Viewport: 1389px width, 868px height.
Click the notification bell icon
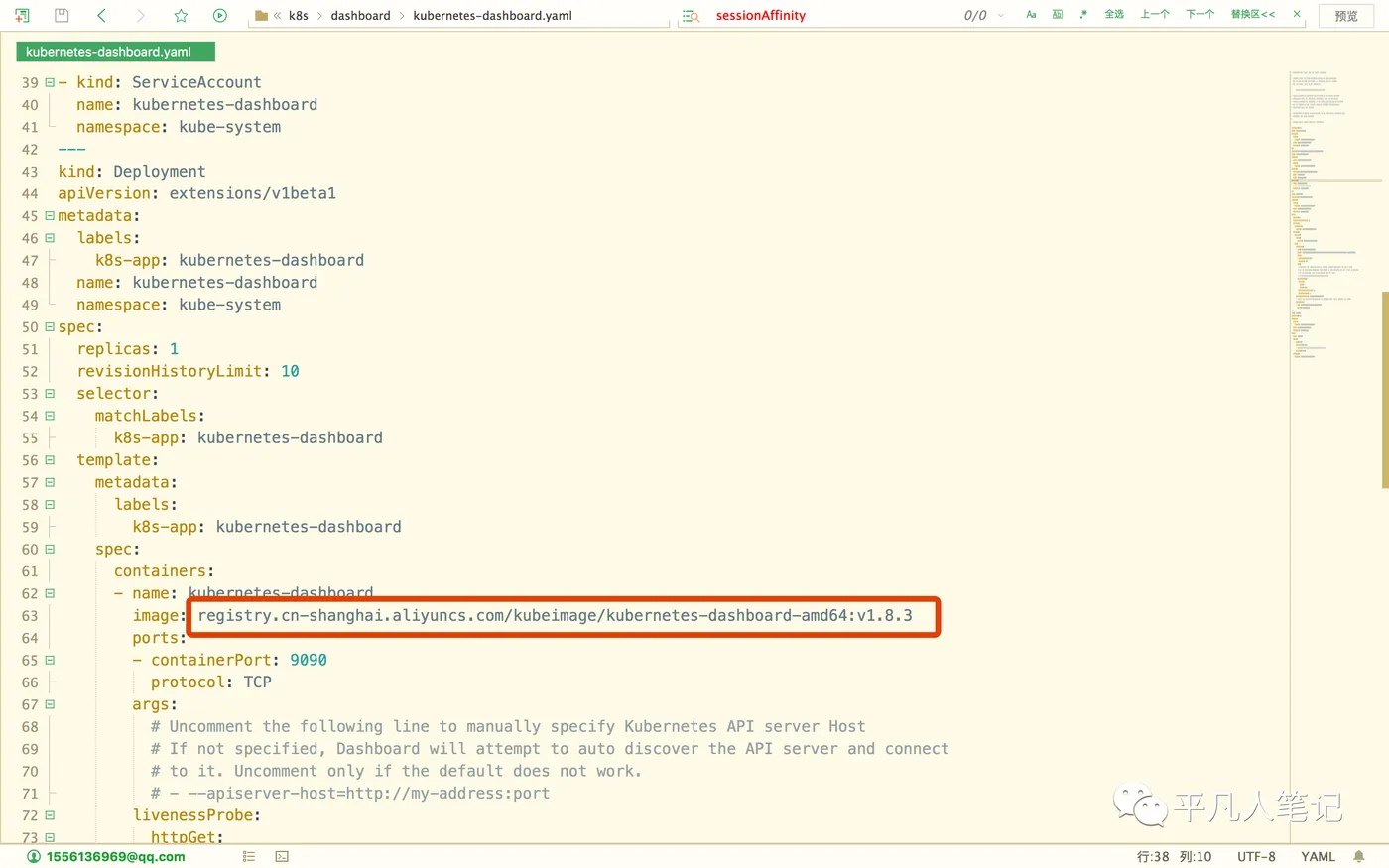1359,856
